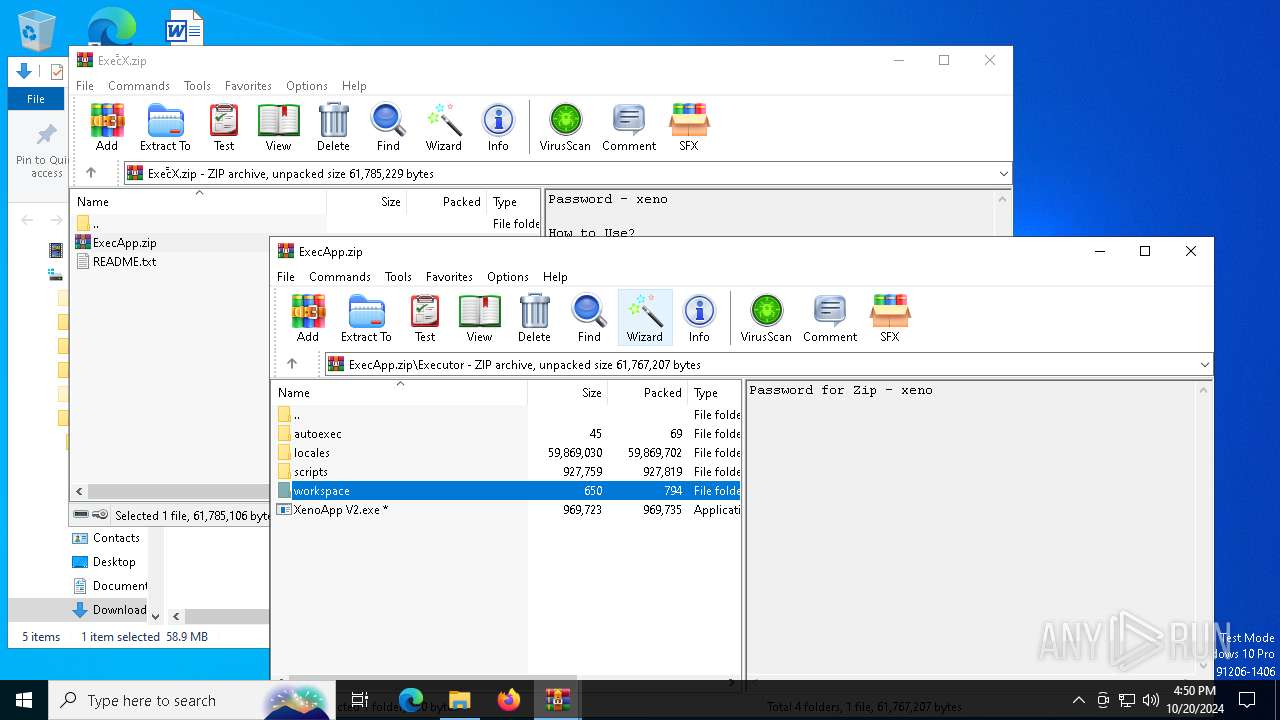The width and height of the screenshot is (1280, 720).
Task: Click View icon in ExecX.zip window
Action: (x=278, y=128)
